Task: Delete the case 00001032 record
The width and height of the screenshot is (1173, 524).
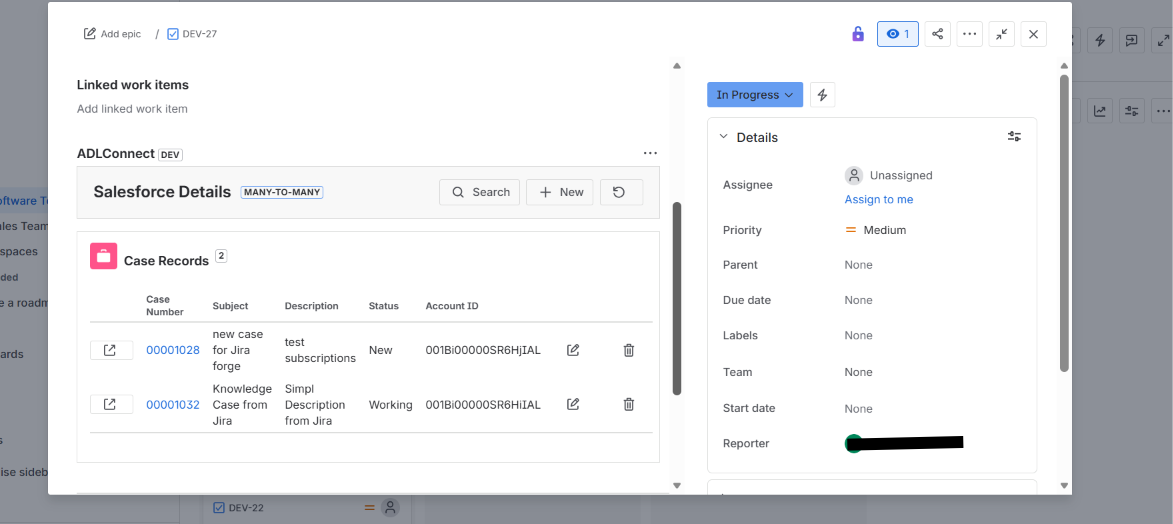Action: tap(629, 404)
